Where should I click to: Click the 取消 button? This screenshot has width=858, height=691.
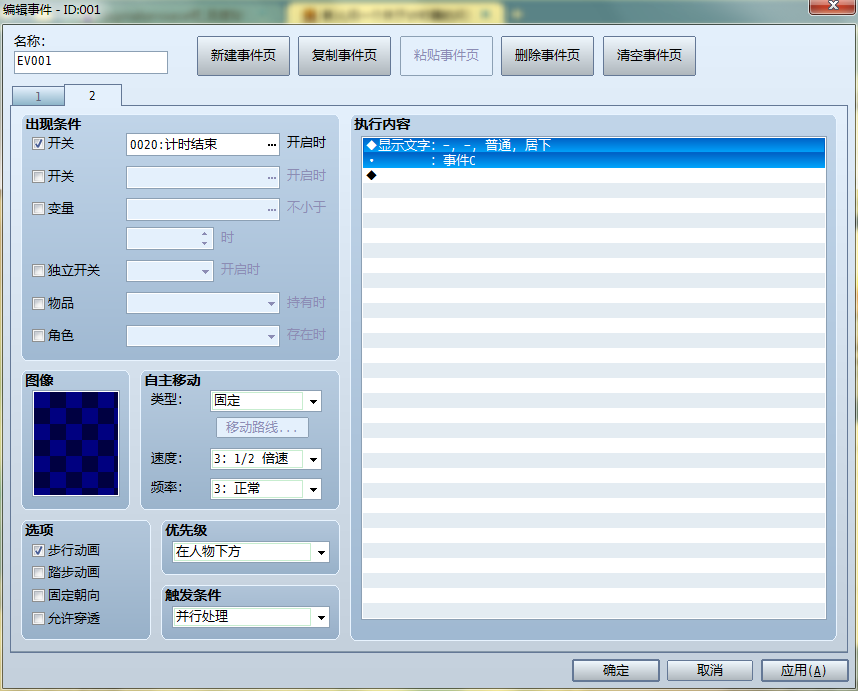[x=710, y=670]
